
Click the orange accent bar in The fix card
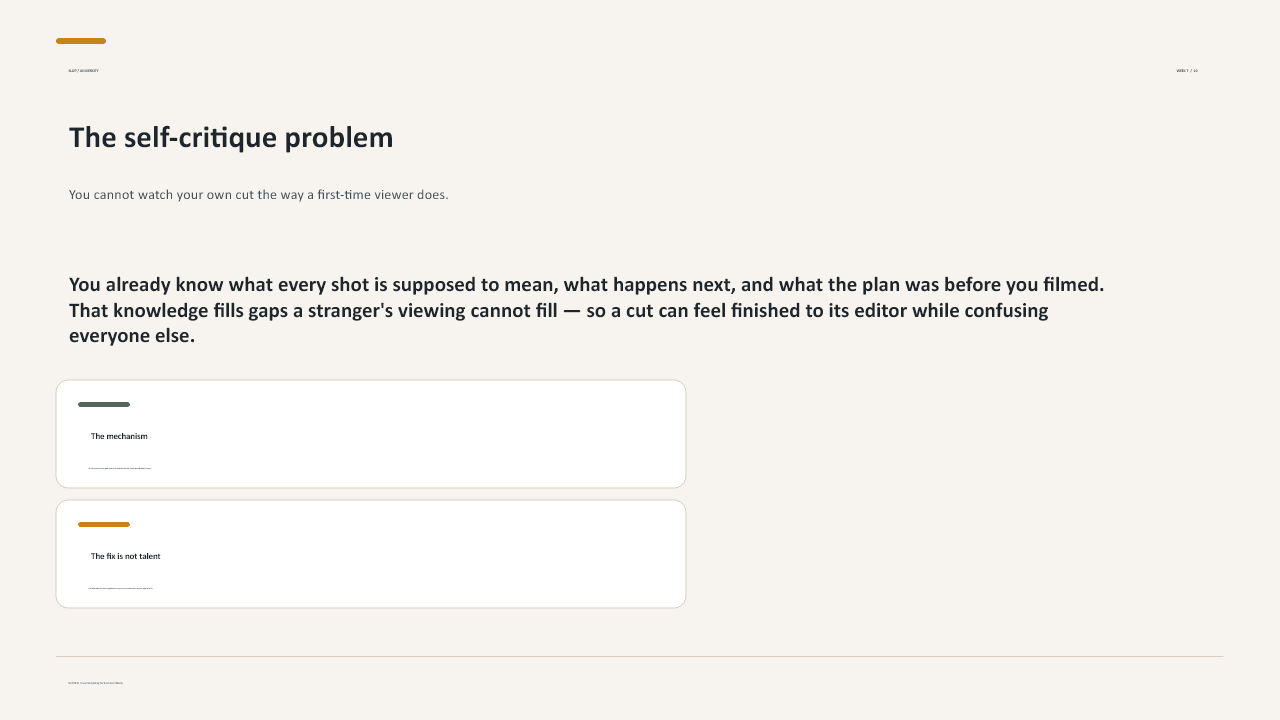[104, 525]
